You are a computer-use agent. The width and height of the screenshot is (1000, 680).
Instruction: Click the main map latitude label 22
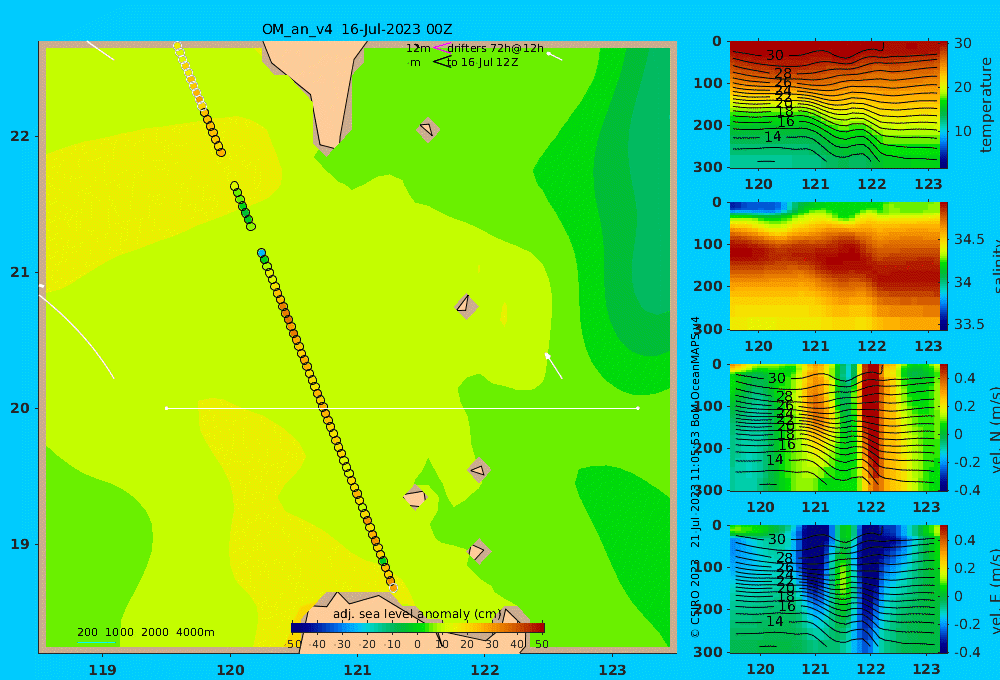coord(20,136)
